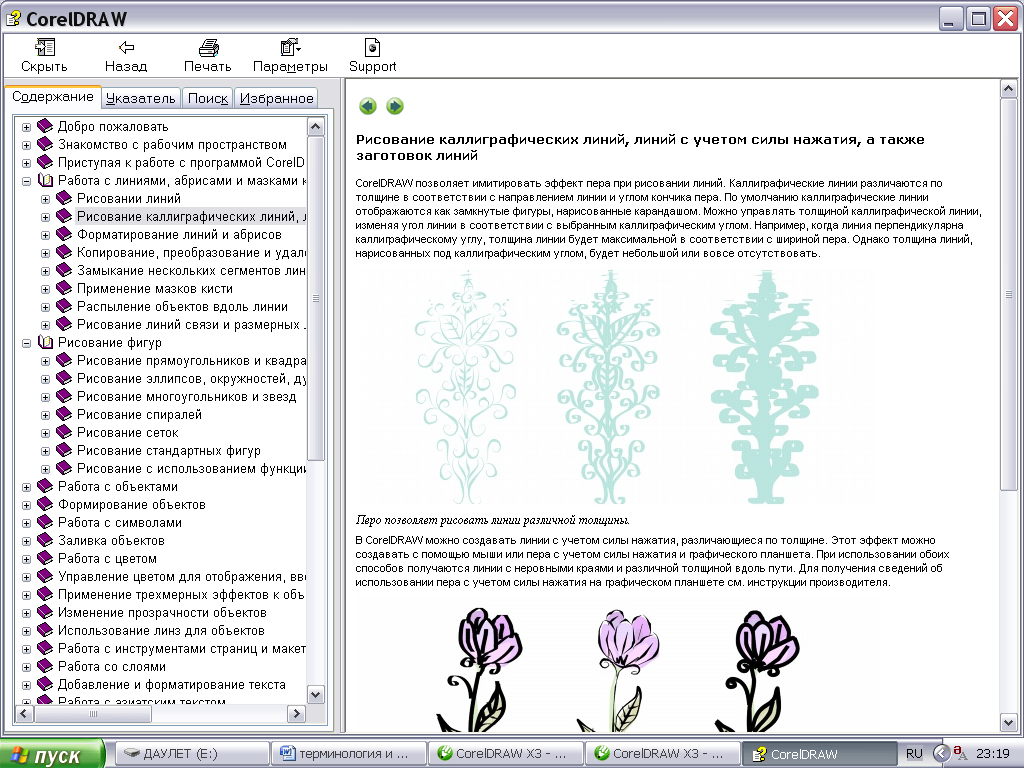Expand Использование линз для объектов node

click(x=26, y=632)
